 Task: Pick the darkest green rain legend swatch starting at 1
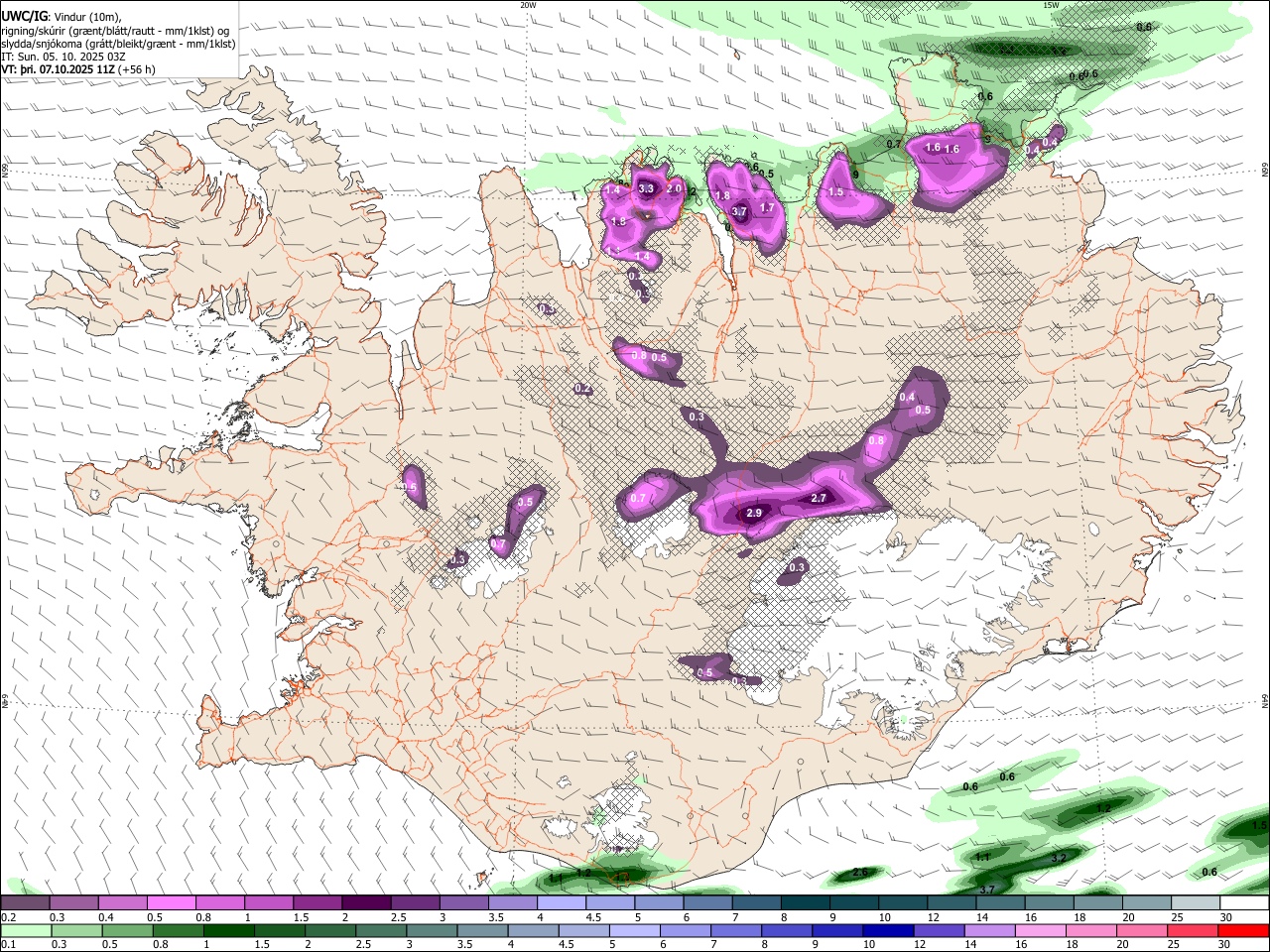pyautogui.click(x=228, y=931)
